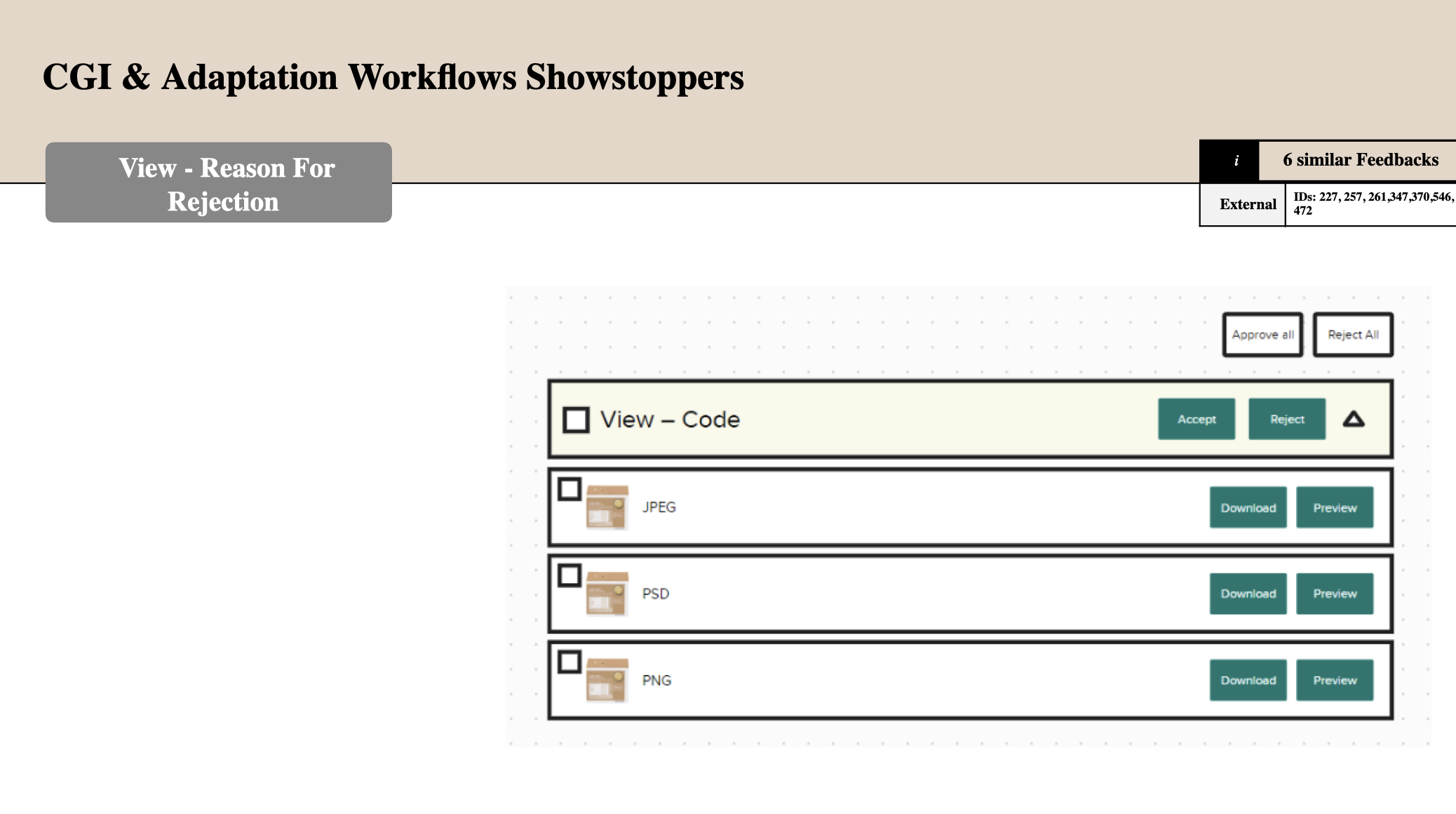Download the PNG file
This screenshot has height=814, width=1456.
(1248, 680)
